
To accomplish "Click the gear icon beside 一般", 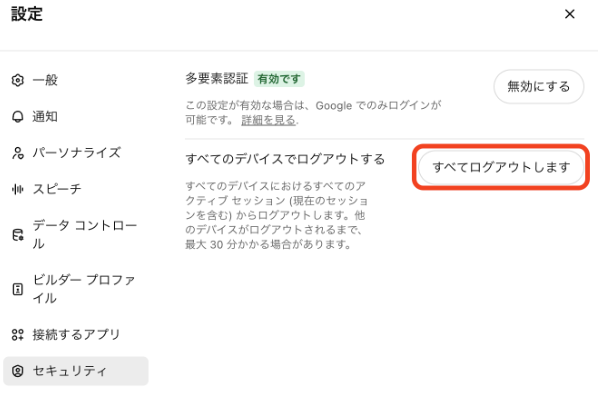I will point(18,80).
